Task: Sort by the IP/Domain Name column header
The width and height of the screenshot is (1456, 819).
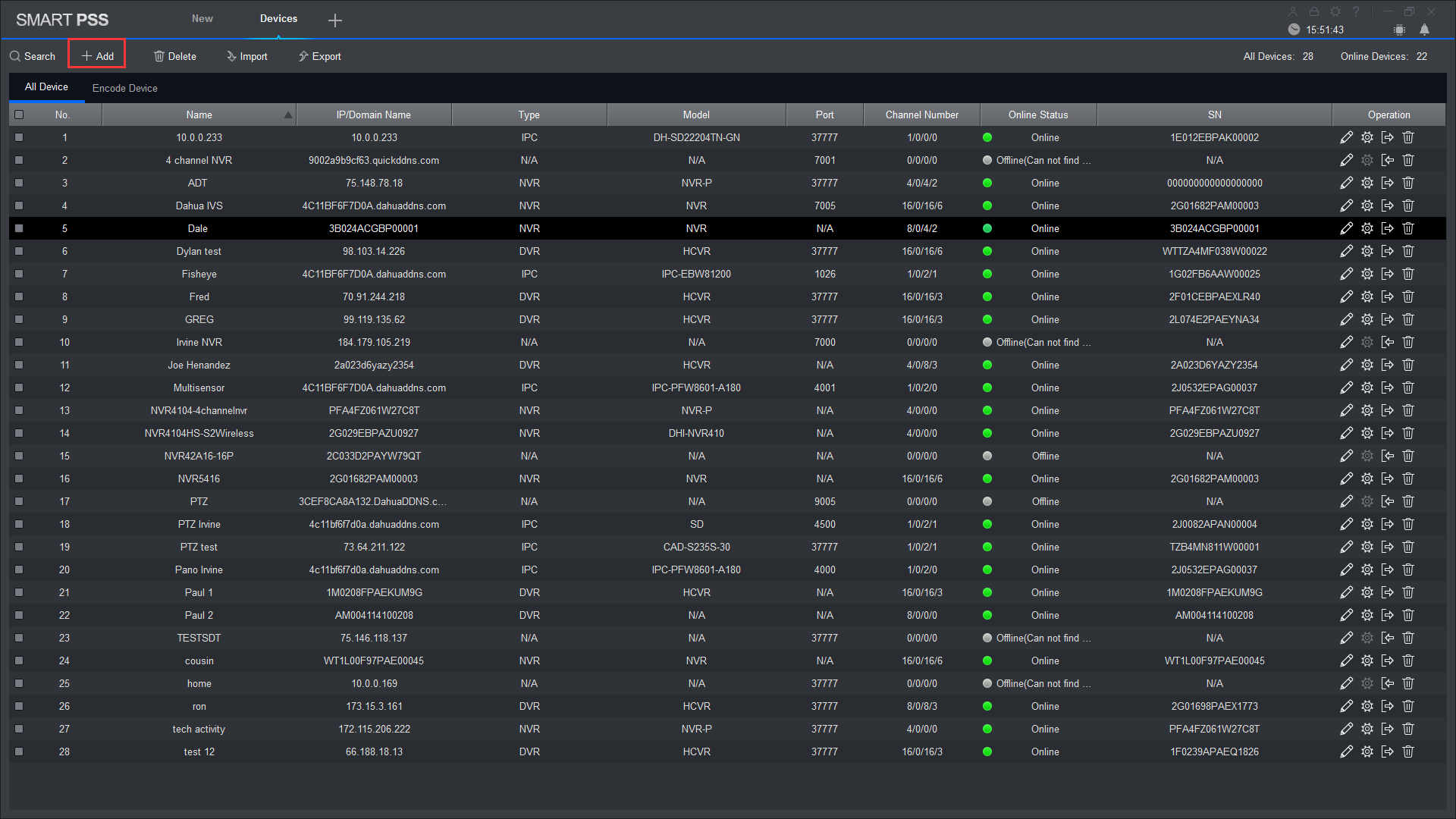Action: (373, 115)
